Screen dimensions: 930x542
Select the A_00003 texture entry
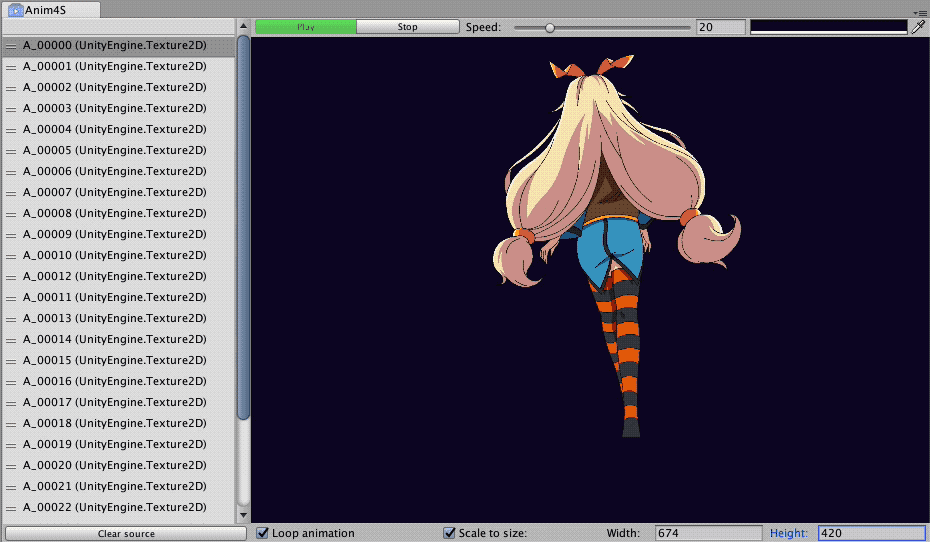pyautogui.click(x=119, y=109)
